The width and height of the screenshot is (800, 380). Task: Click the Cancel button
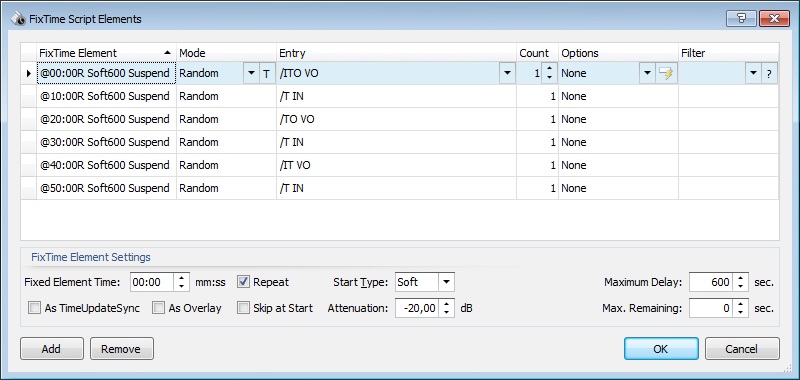[742, 349]
